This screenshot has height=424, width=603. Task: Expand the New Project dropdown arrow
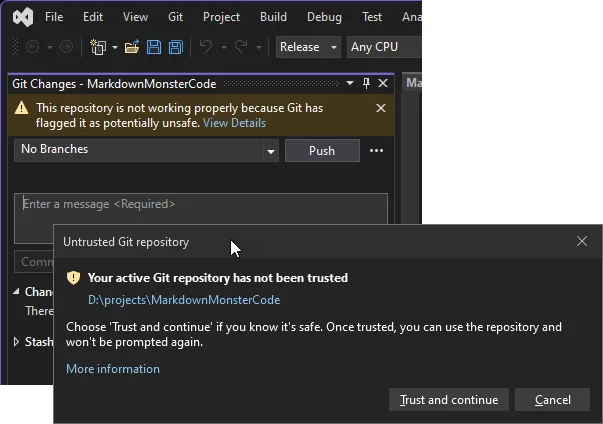115,47
